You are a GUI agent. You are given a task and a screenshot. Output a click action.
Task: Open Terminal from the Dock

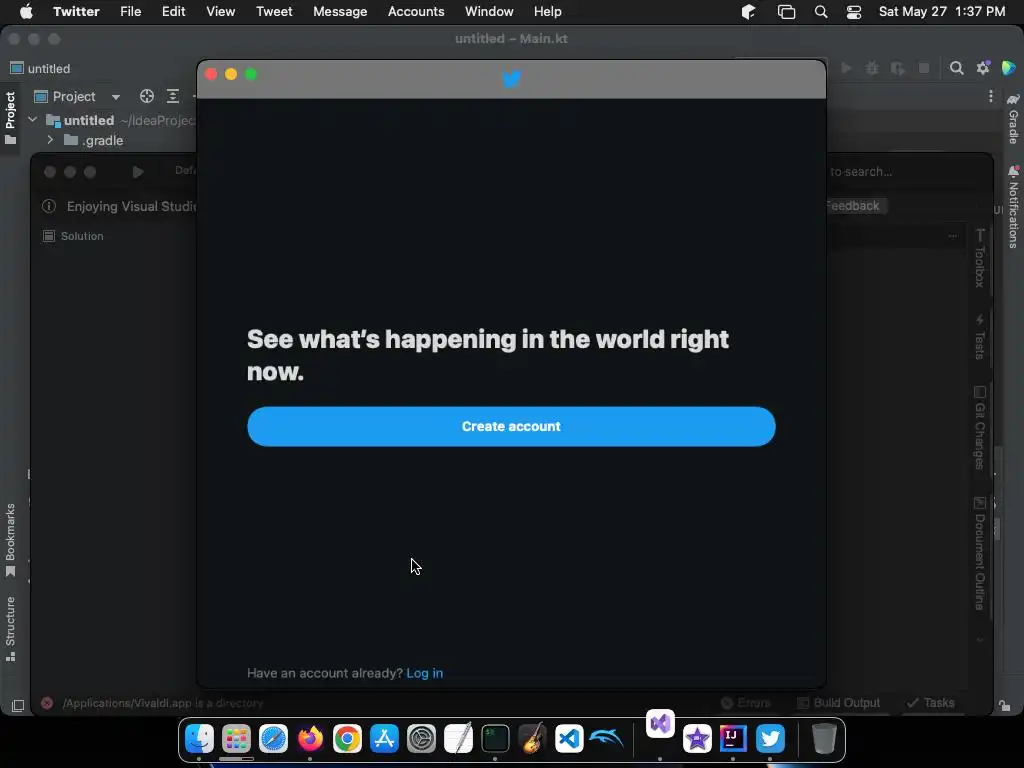click(x=495, y=739)
